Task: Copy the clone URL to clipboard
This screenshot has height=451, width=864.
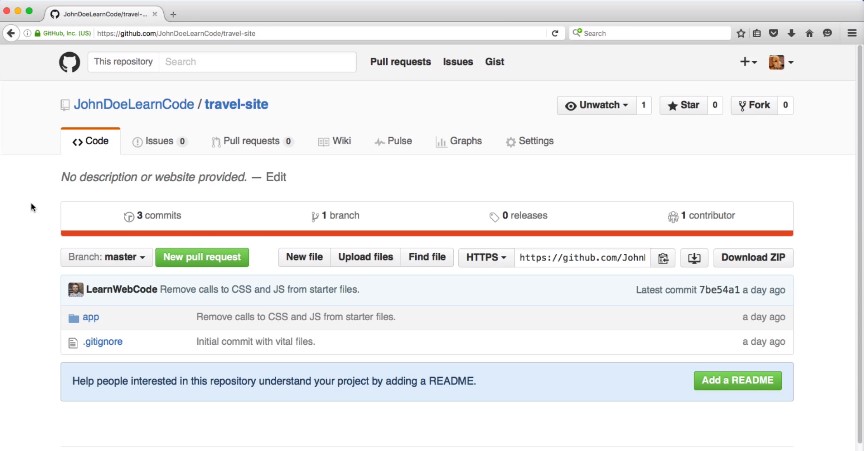Action: click(x=663, y=258)
